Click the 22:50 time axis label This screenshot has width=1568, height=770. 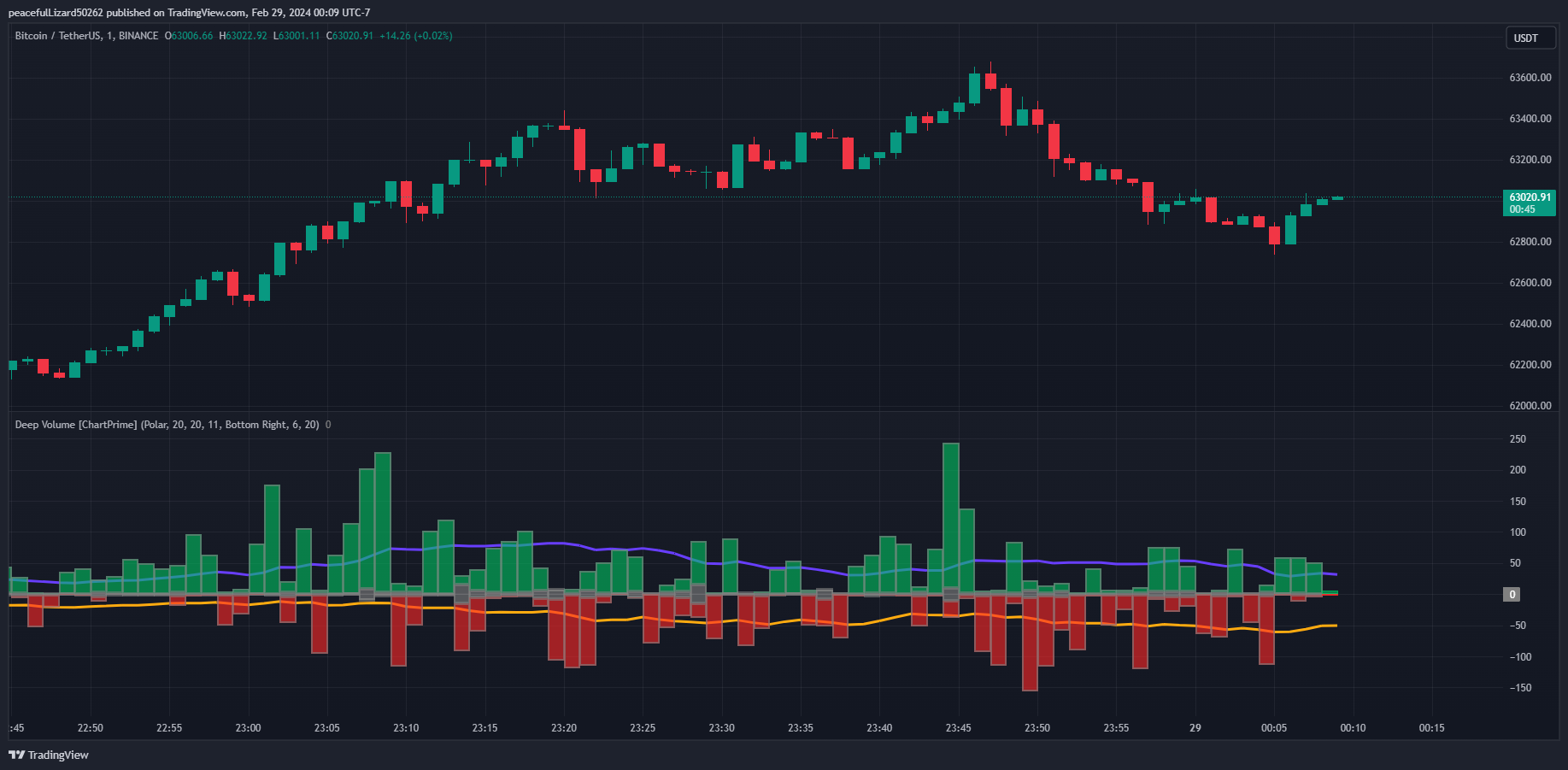coord(90,728)
